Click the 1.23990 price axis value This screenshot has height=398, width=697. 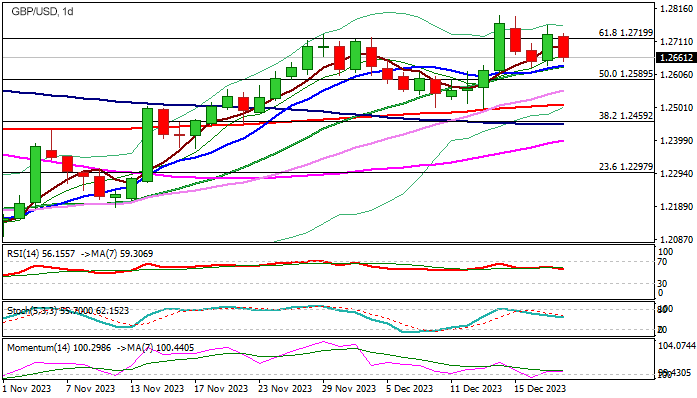pos(677,141)
